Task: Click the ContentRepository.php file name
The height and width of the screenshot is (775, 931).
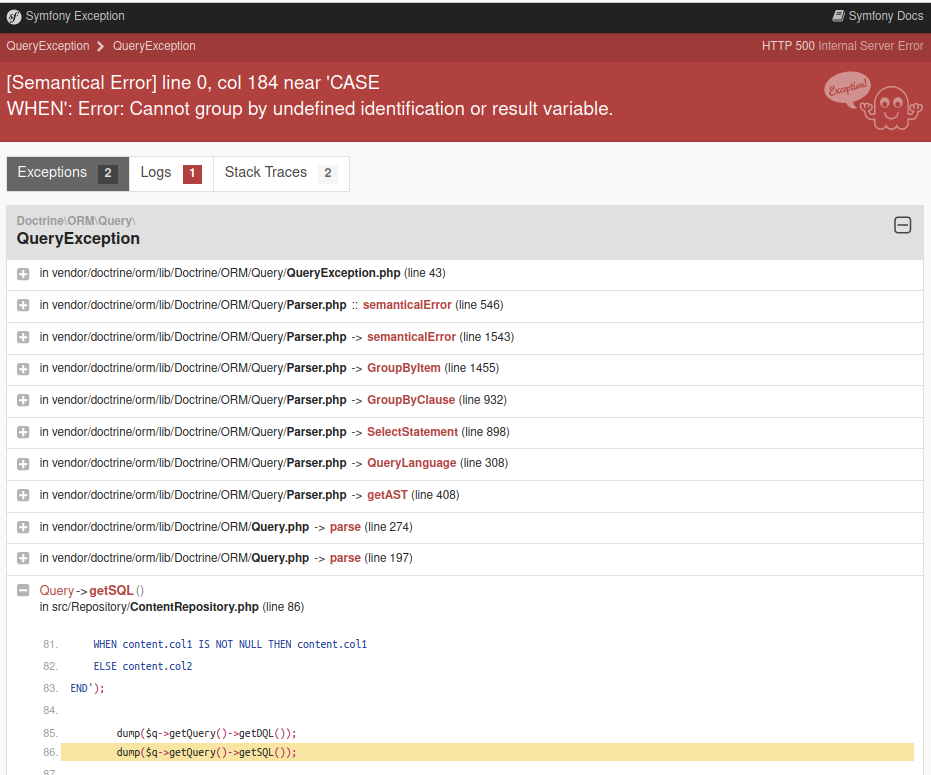Action: coord(194,607)
